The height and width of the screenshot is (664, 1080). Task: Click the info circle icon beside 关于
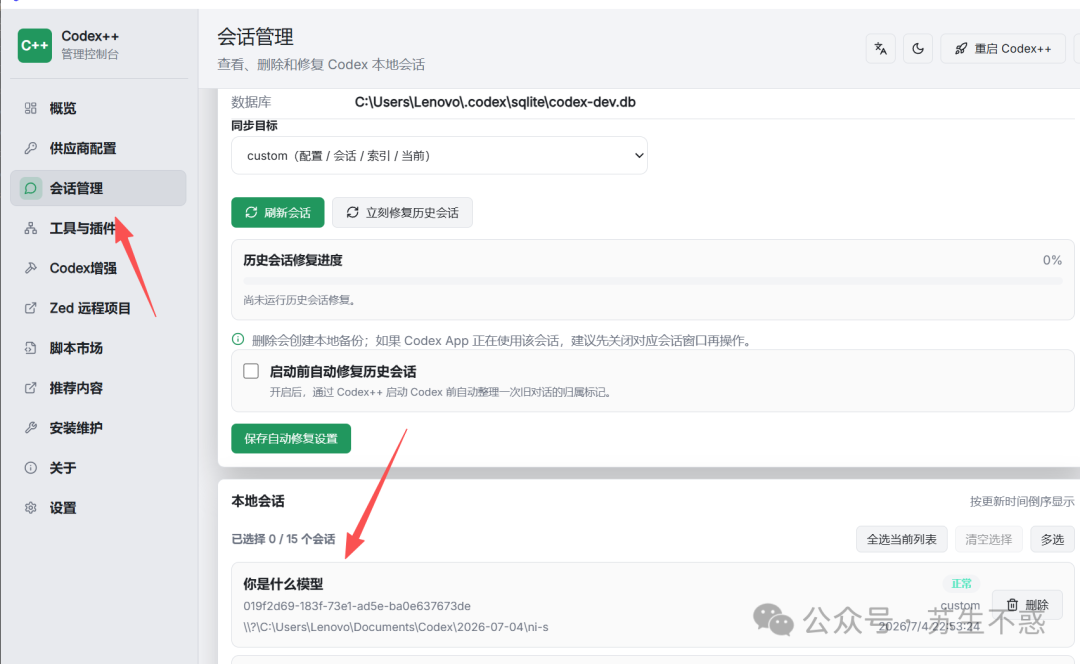click(30, 468)
